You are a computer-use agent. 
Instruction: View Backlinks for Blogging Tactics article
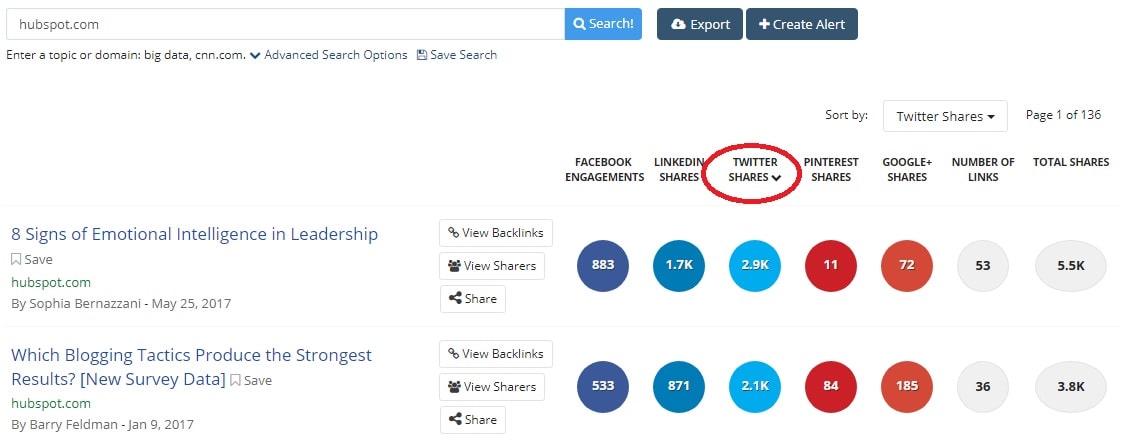click(495, 354)
